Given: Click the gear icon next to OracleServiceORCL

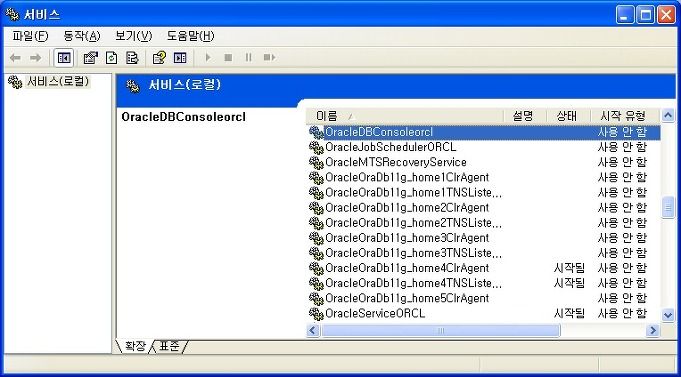Looking at the screenshot, I should tap(316, 314).
